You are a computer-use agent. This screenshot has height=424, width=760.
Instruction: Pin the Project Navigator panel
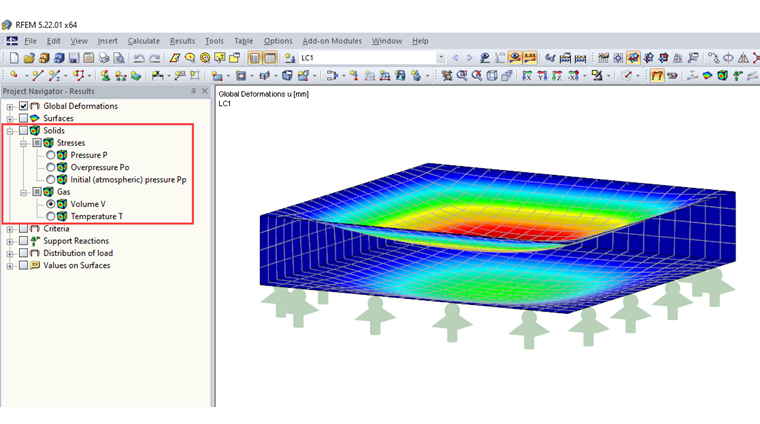pos(193,91)
